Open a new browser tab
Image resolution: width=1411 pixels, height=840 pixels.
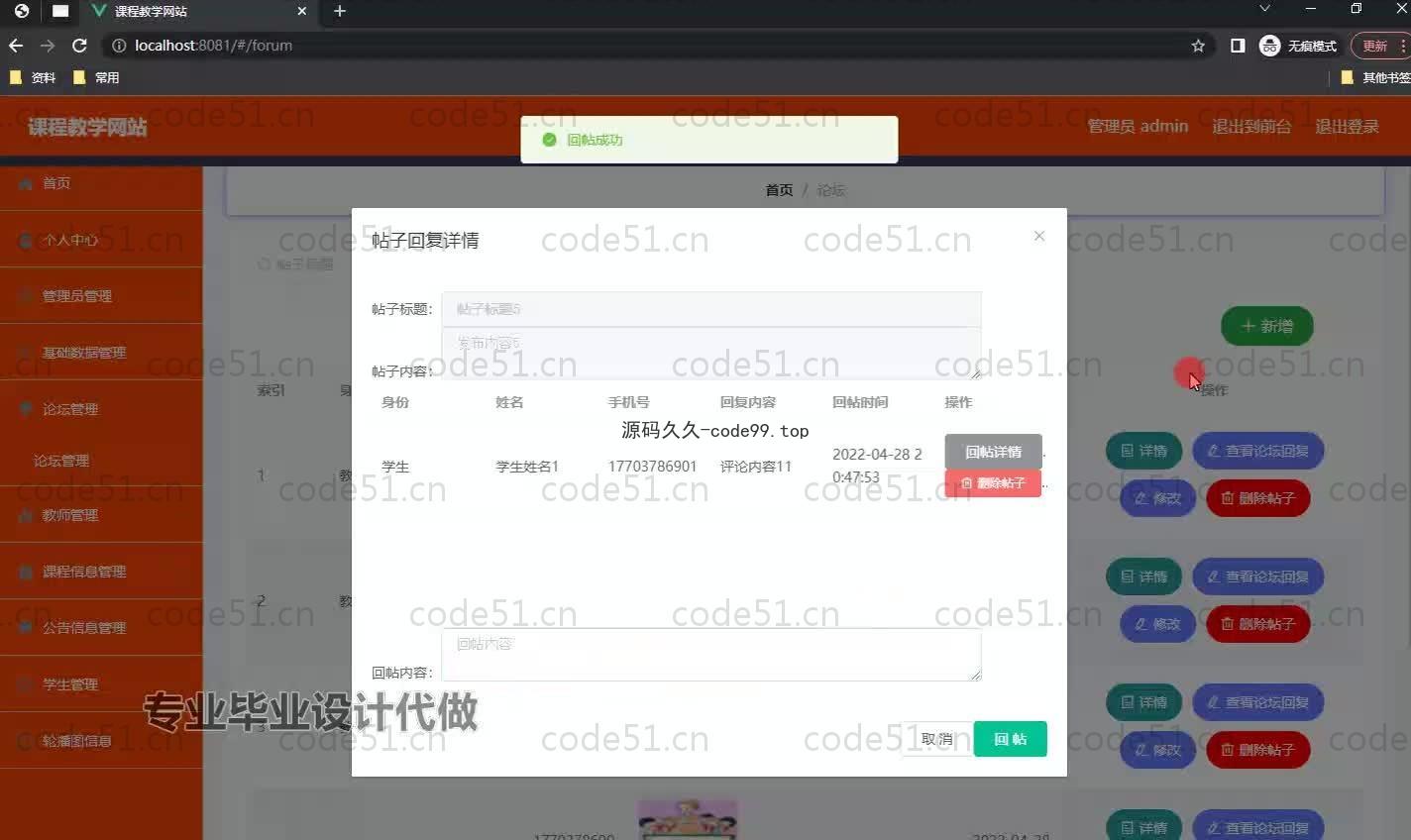tap(340, 11)
